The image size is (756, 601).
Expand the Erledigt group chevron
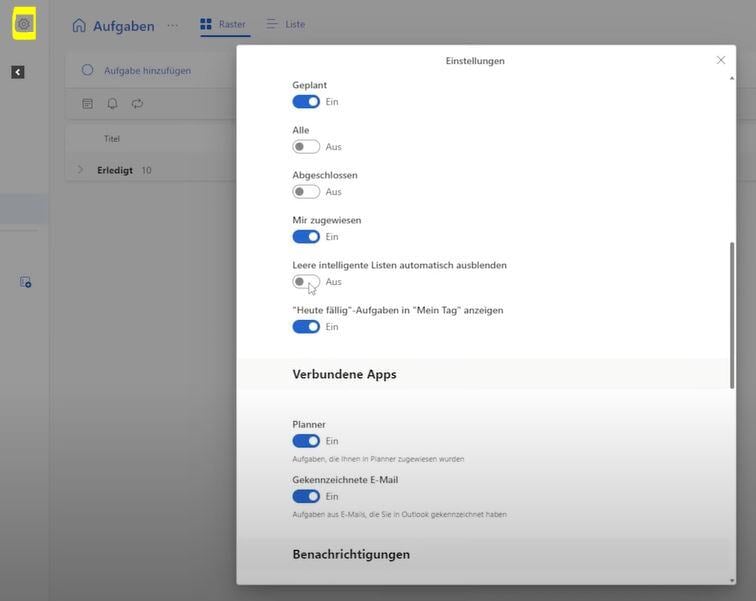pos(80,170)
